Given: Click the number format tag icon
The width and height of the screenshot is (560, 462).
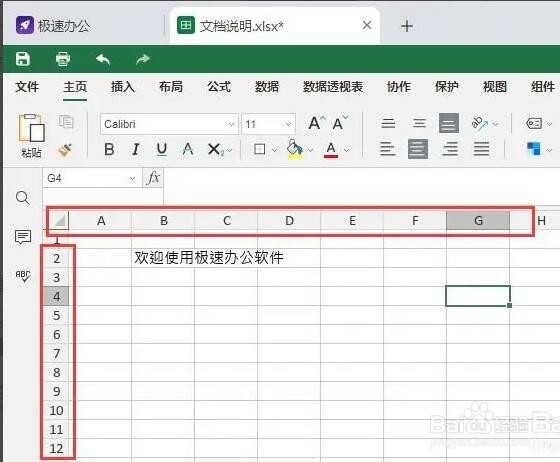Looking at the screenshot, I should (x=534, y=124).
